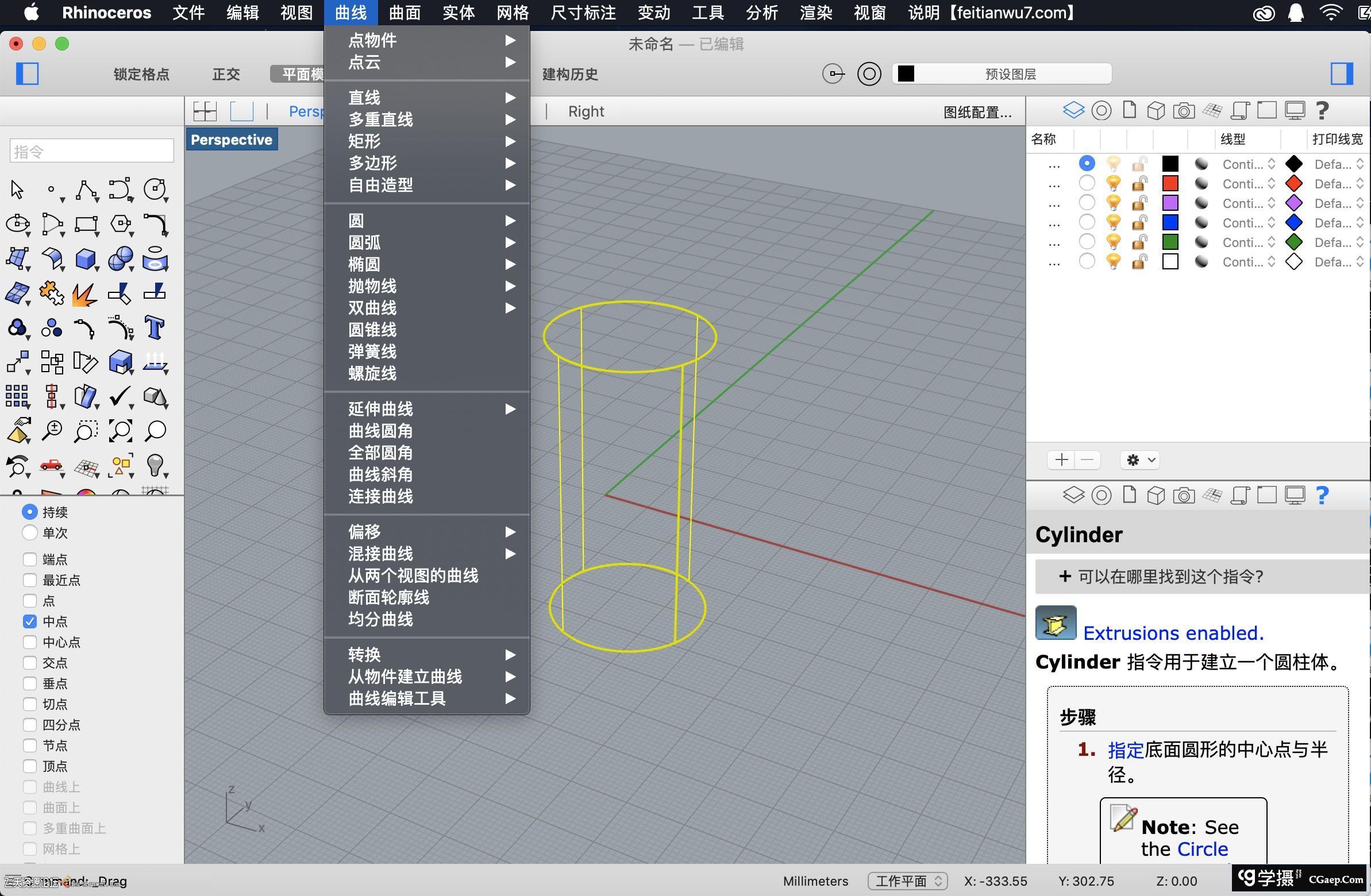Click the named views camera icon
Viewport: 1371px width, 896px height.
[x=1184, y=110]
